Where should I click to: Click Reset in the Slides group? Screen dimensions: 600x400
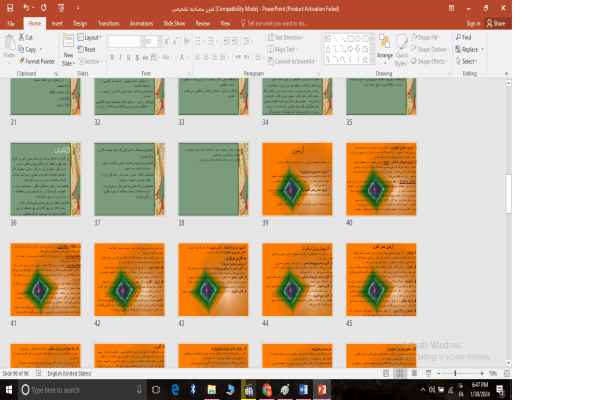pos(88,49)
